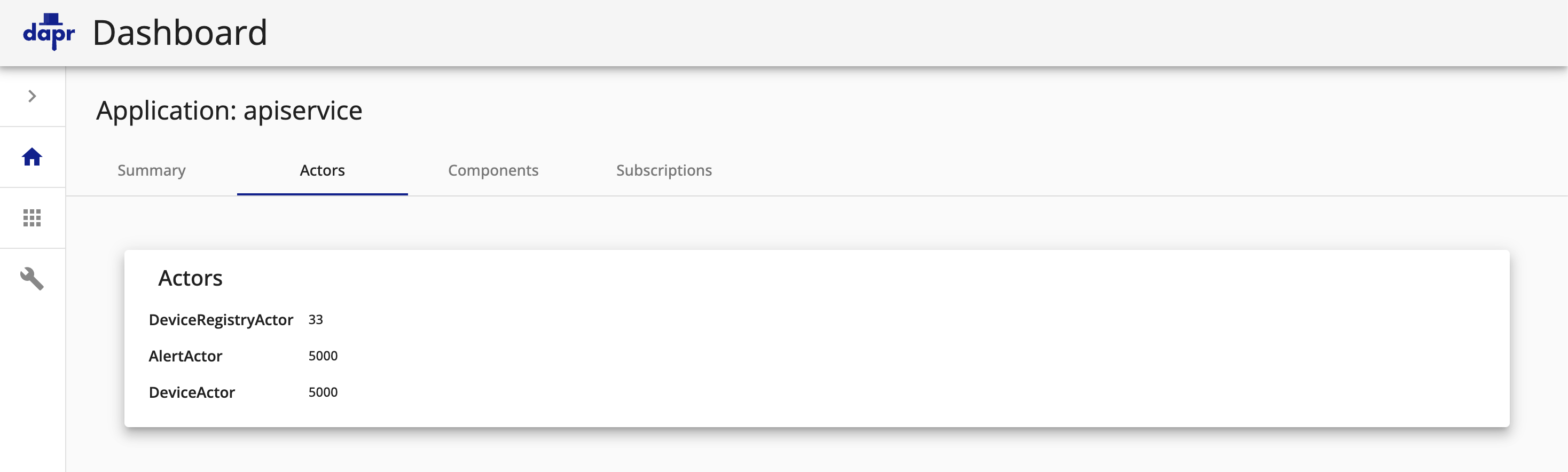Switch to the Subscriptions tab
Image resolution: width=1568 pixels, height=472 pixels.
tap(663, 170)
